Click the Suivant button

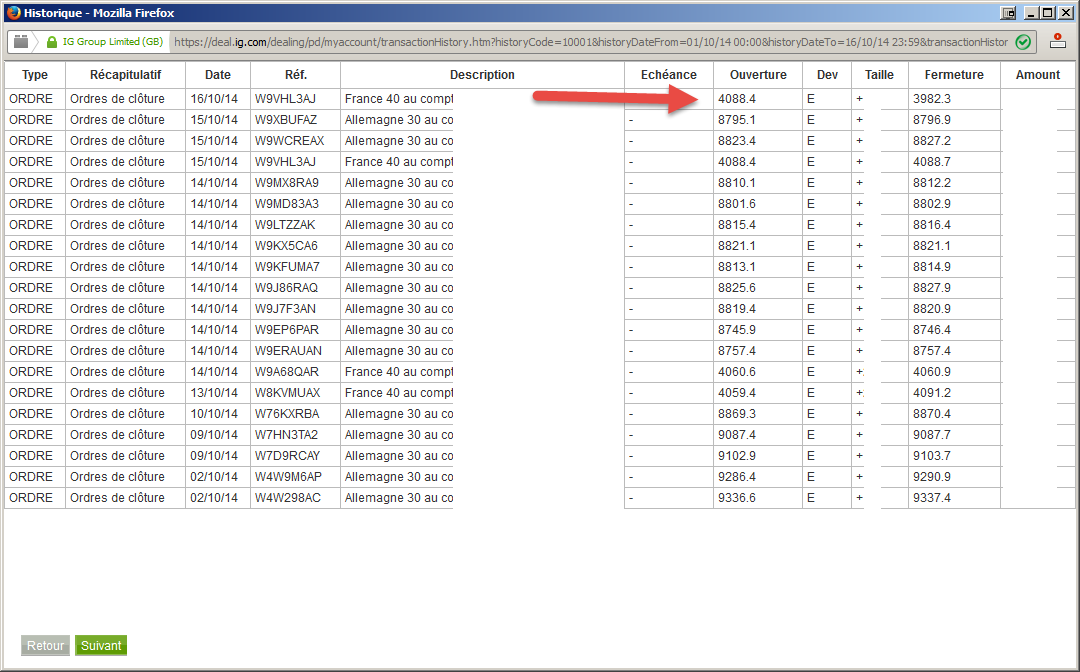click(x=101, y=645)
